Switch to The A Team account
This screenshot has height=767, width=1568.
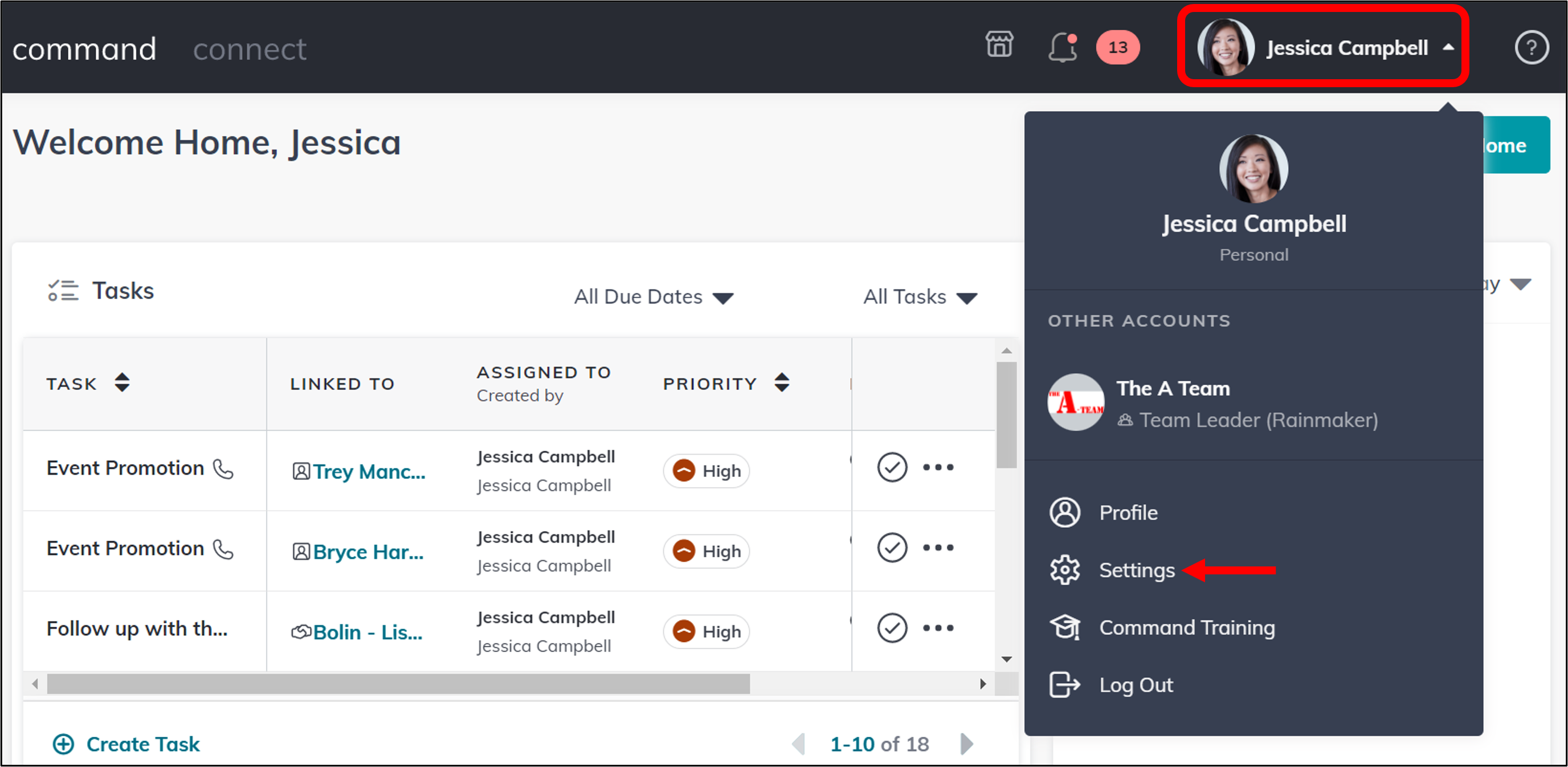[1253, 403]
